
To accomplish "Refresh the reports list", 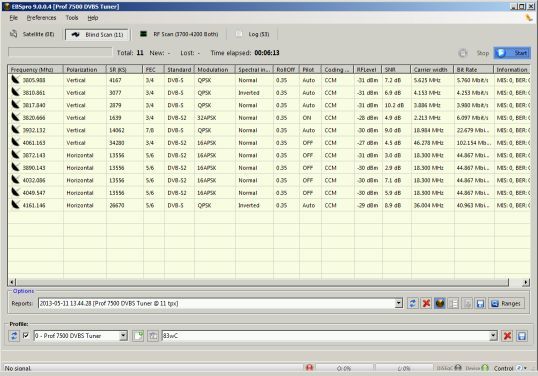I will 412,303.
